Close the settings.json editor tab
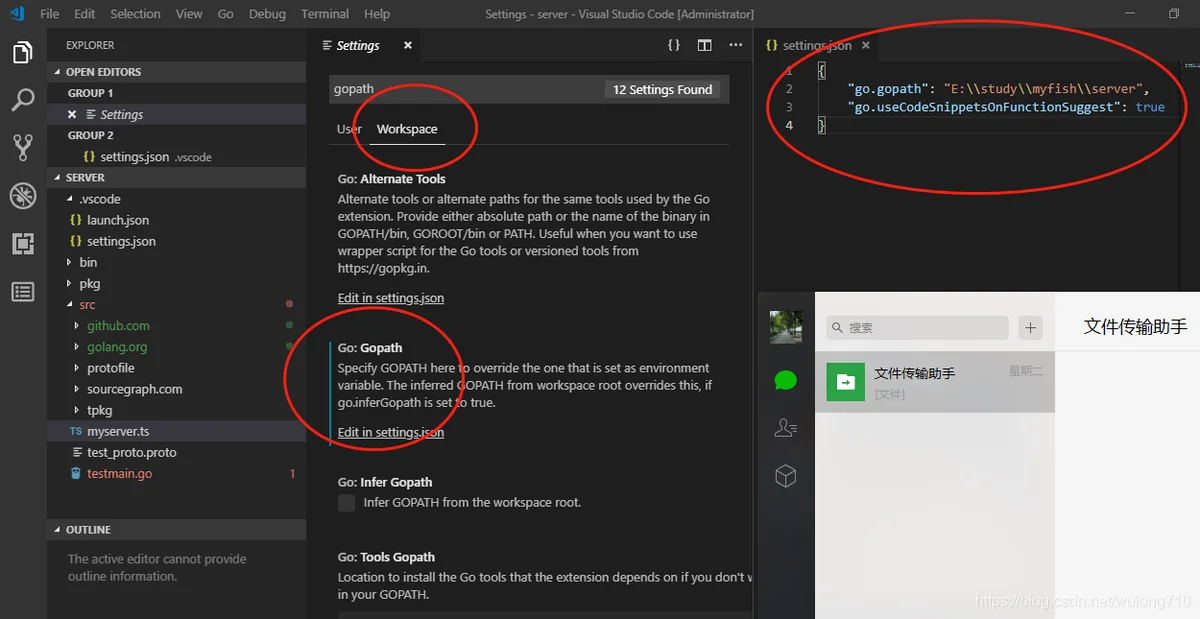Viewport: 1200px width, 619px height. (x=866, y=45)
